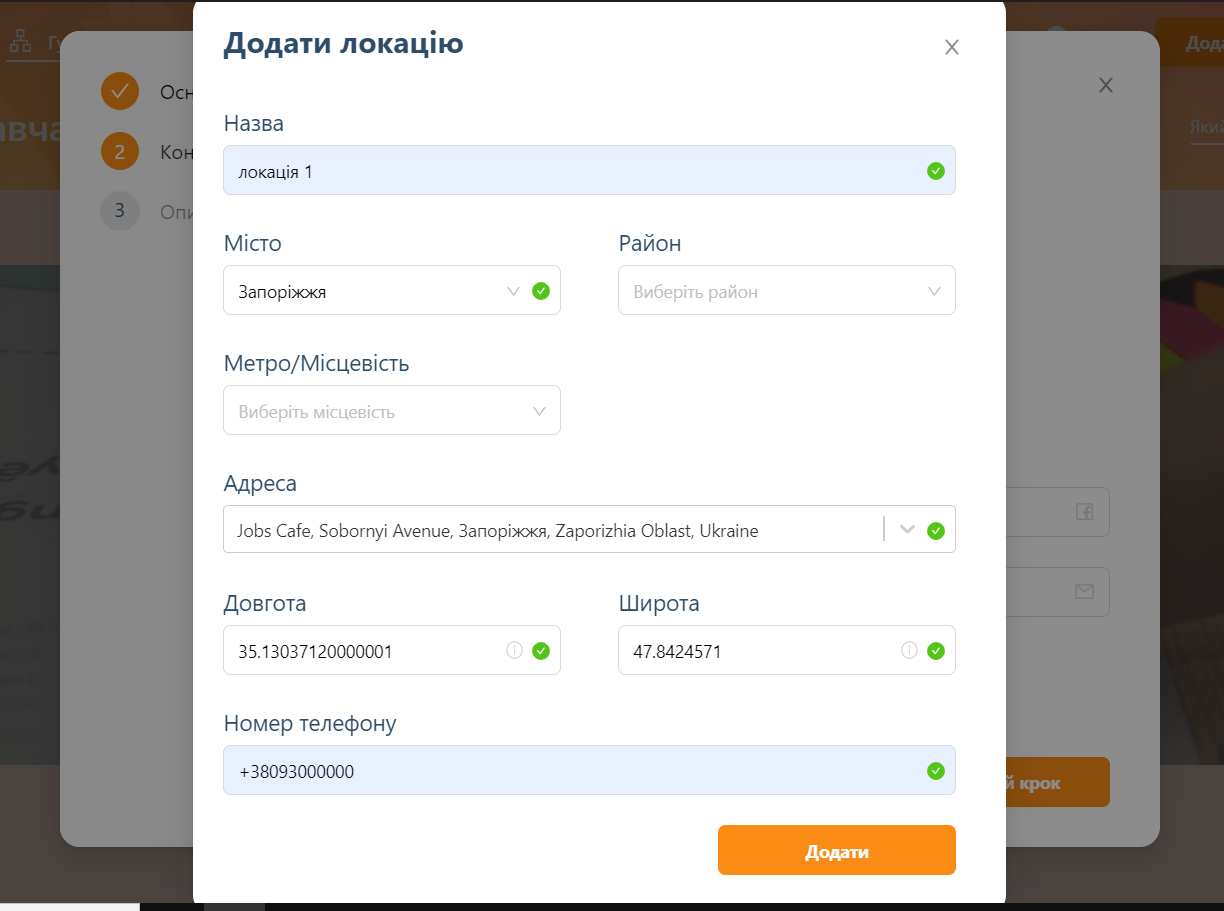This screenshot has height=911, width=1224.
Task: Click the Довгота input field
Action: coord(392,650)
